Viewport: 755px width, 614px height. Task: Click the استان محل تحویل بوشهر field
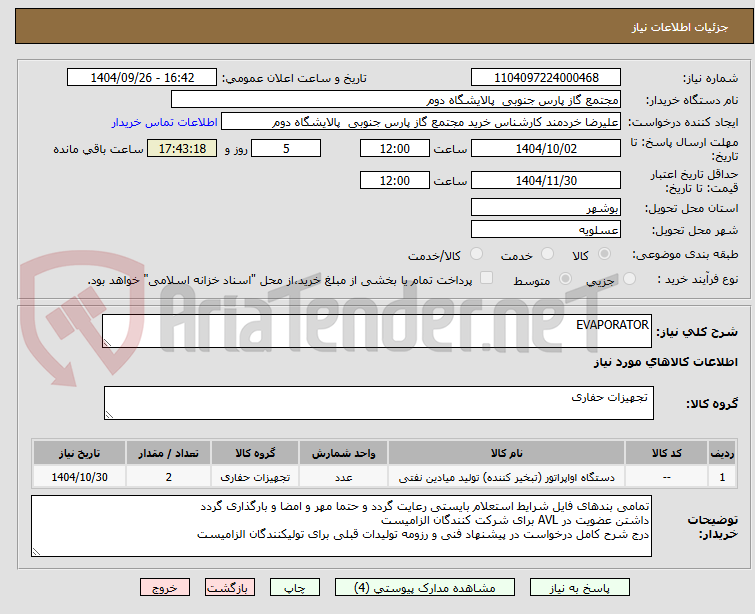click(546, 208)
